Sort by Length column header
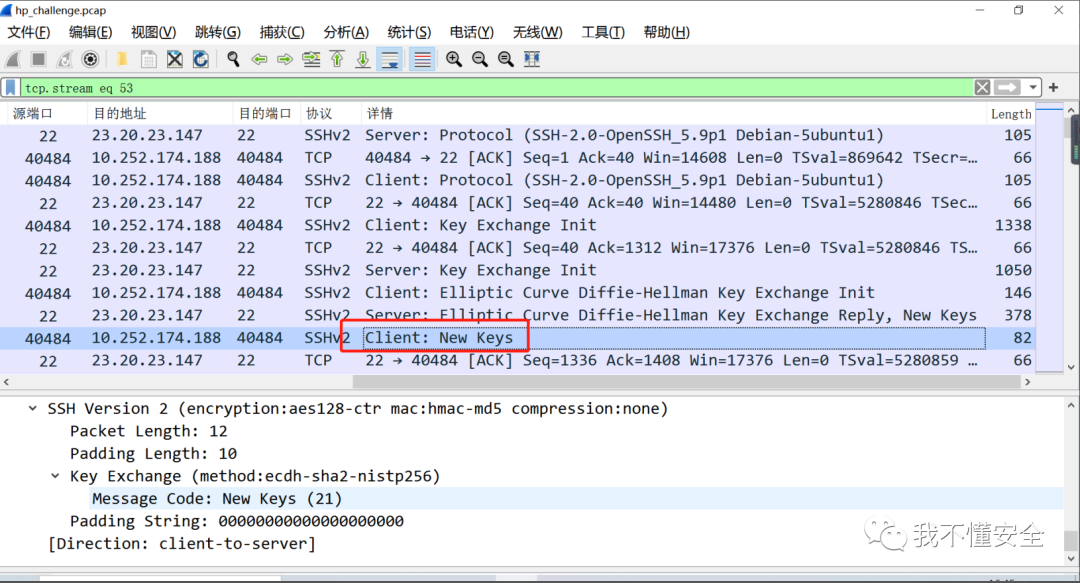1080x583 pixels. (1011, 114)
